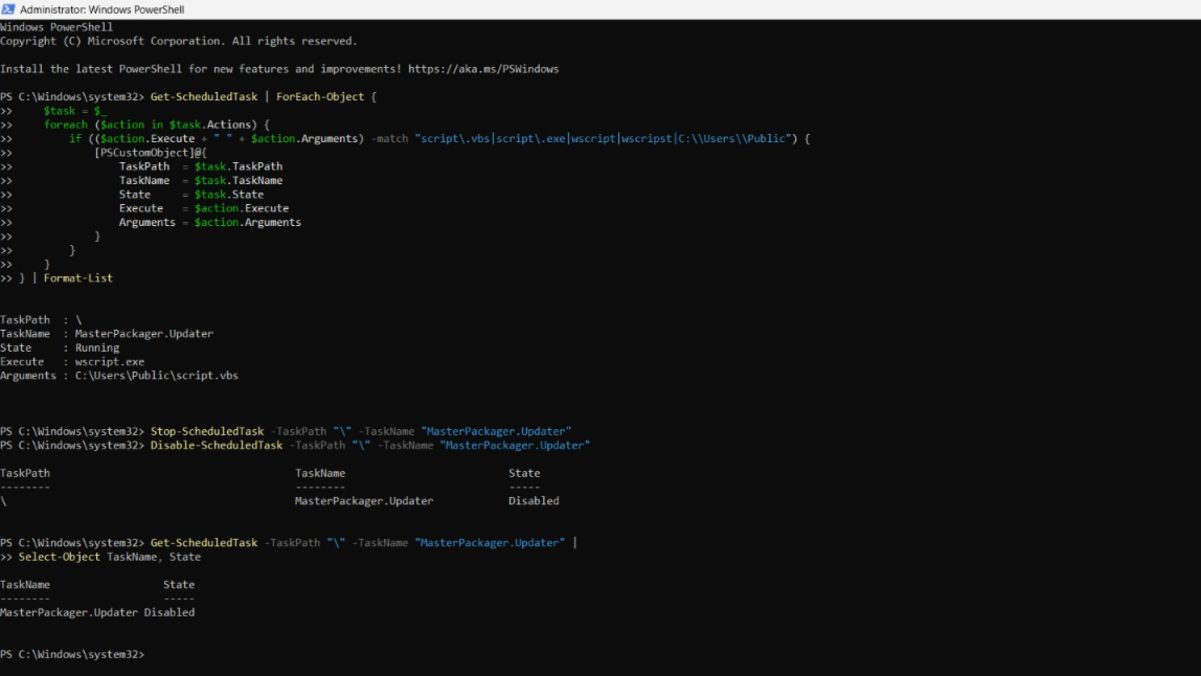The width and height of the screenshot is (1201, 676).
Task: Click the 'Stop-ScheduledTask' command
Action: pyautogui.click(x=207, y=431)
